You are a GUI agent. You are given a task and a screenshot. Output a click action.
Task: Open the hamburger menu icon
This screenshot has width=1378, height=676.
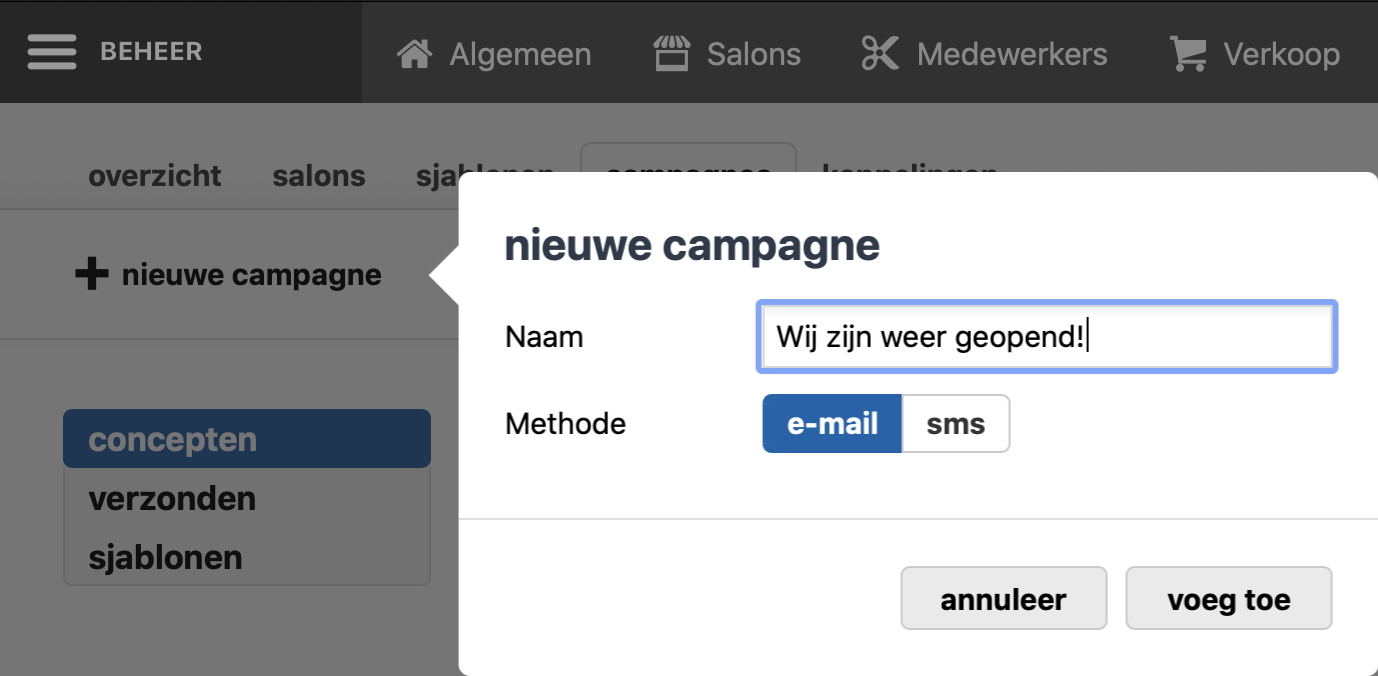[x=52, y=52]
